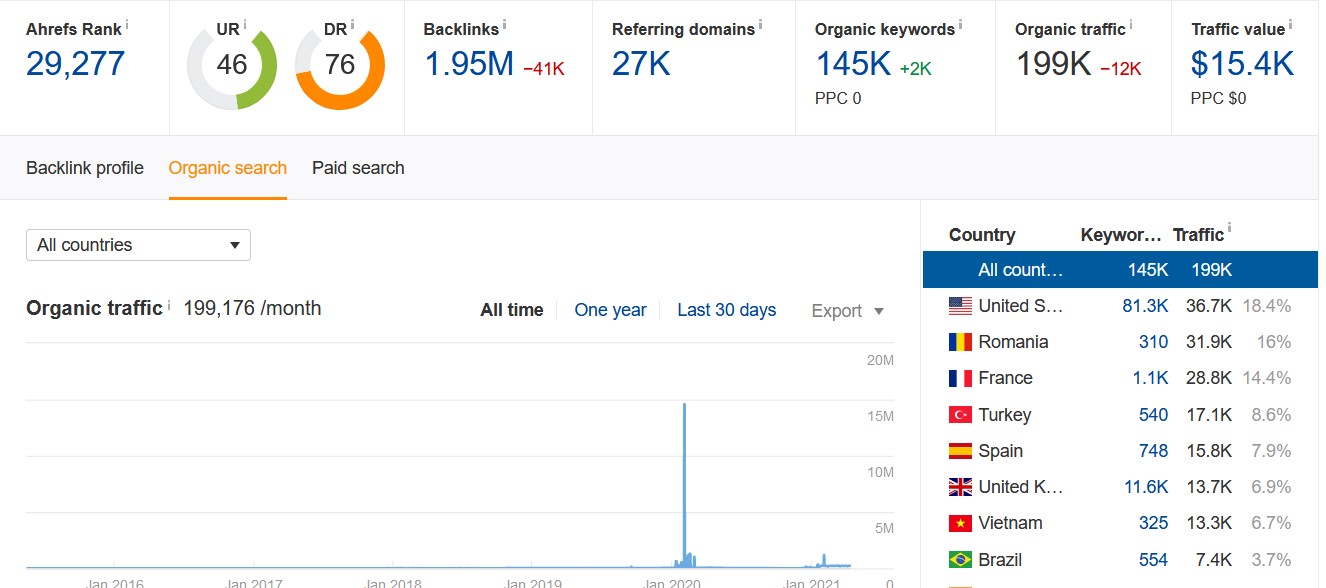Viewport: 1326px width, 588px height.
Task: Select the All time range
Action: [512, 310]
